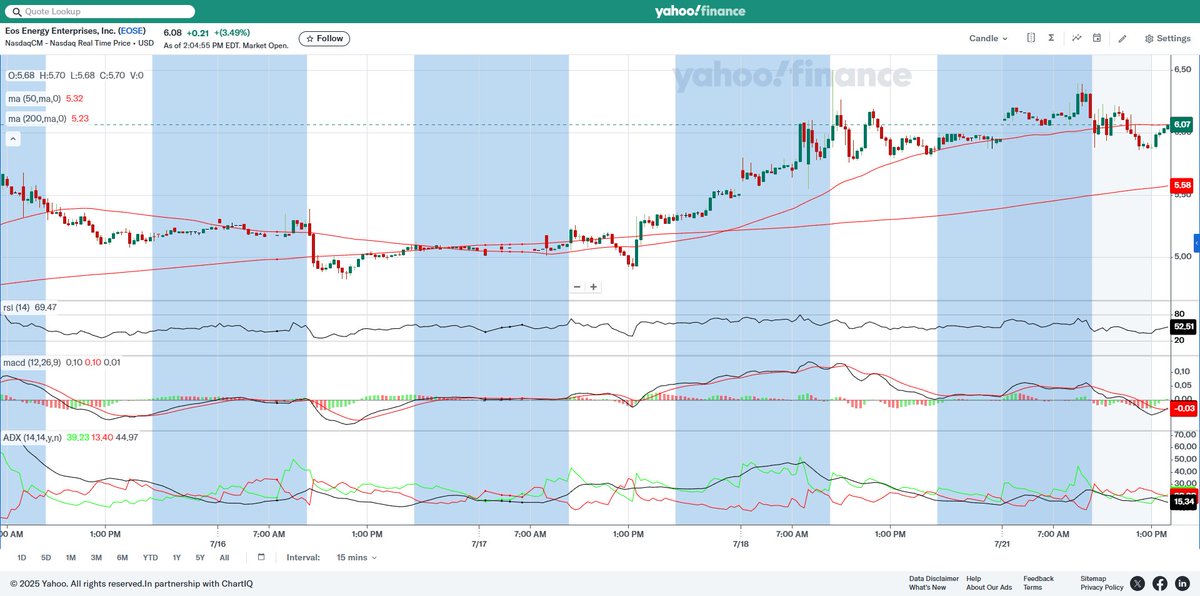Select the ma (50,ma,0) indicator label
The width and height of the screenshot is (1200, 596).
35,98
